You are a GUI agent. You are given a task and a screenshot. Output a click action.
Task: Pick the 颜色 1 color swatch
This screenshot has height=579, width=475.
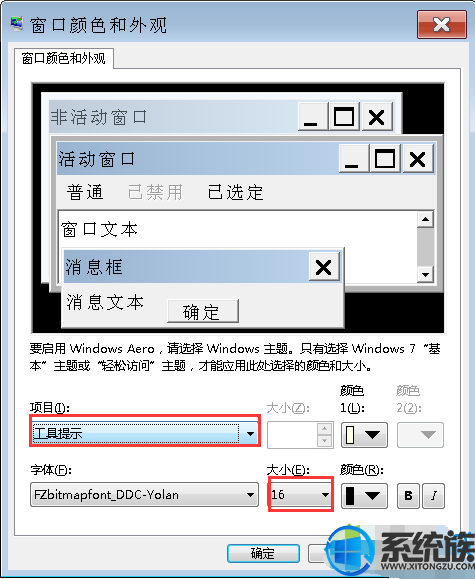[364, 435]
